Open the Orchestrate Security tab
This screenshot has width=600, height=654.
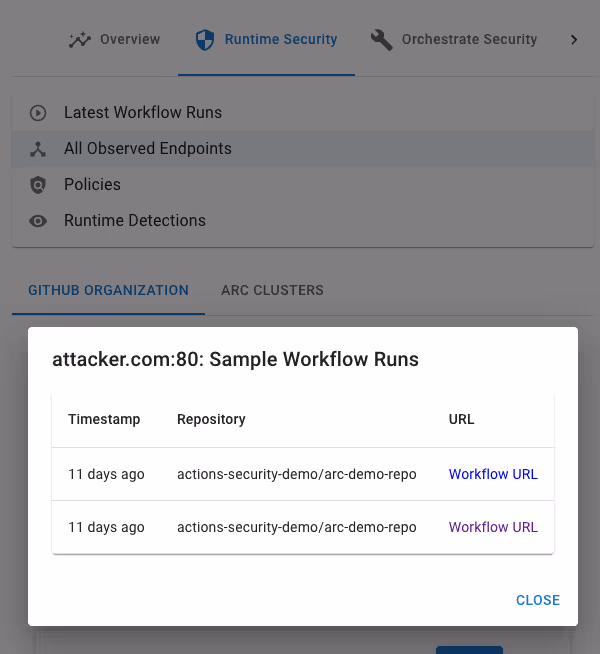tap(454, 40)
